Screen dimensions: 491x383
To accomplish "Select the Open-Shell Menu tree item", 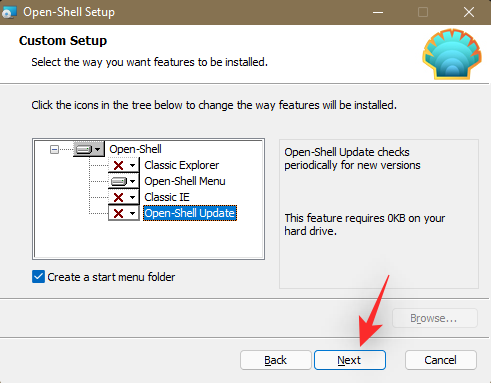I will pos(185,181).
